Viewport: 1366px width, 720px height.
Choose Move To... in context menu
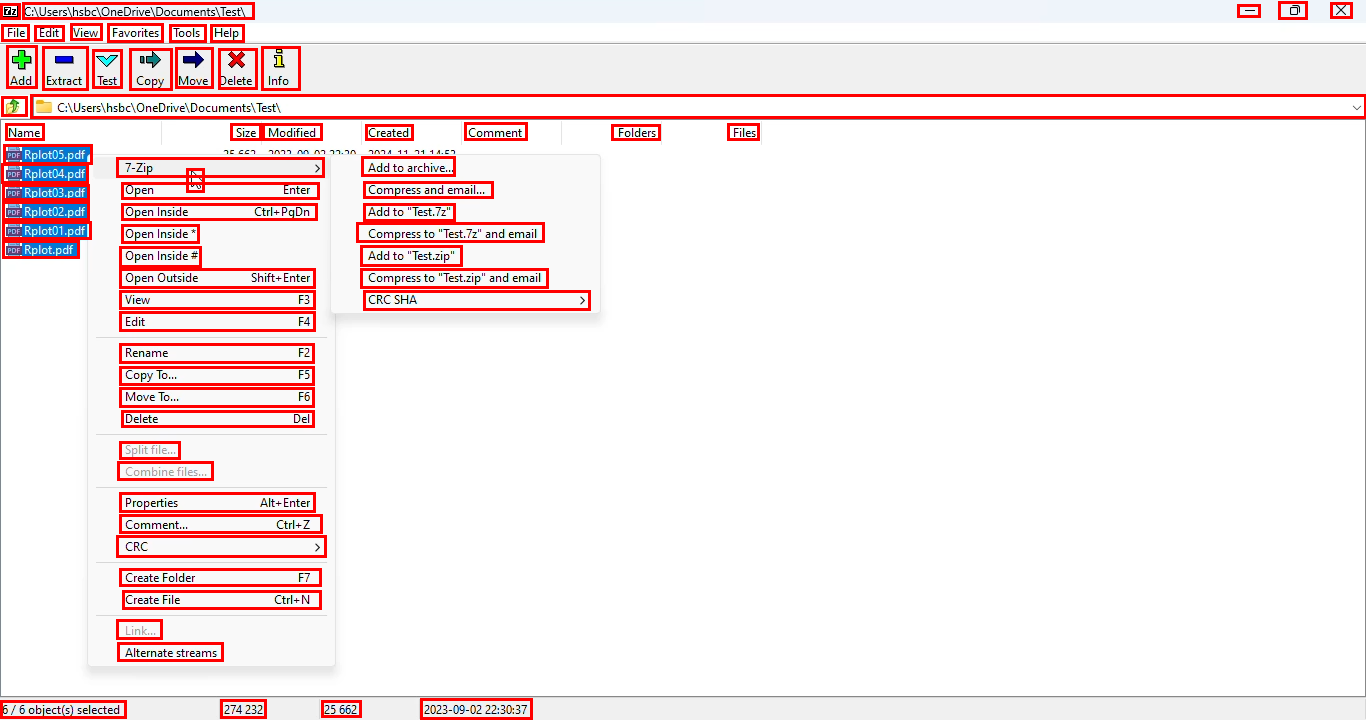click(x=217, y=397)
